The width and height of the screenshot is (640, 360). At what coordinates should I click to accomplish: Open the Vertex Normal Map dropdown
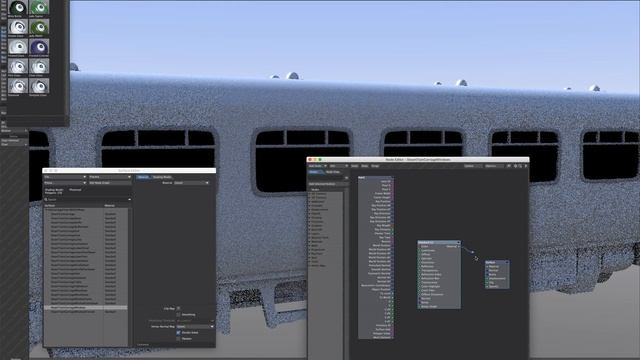pyautogui.click(x=195, y=327)
